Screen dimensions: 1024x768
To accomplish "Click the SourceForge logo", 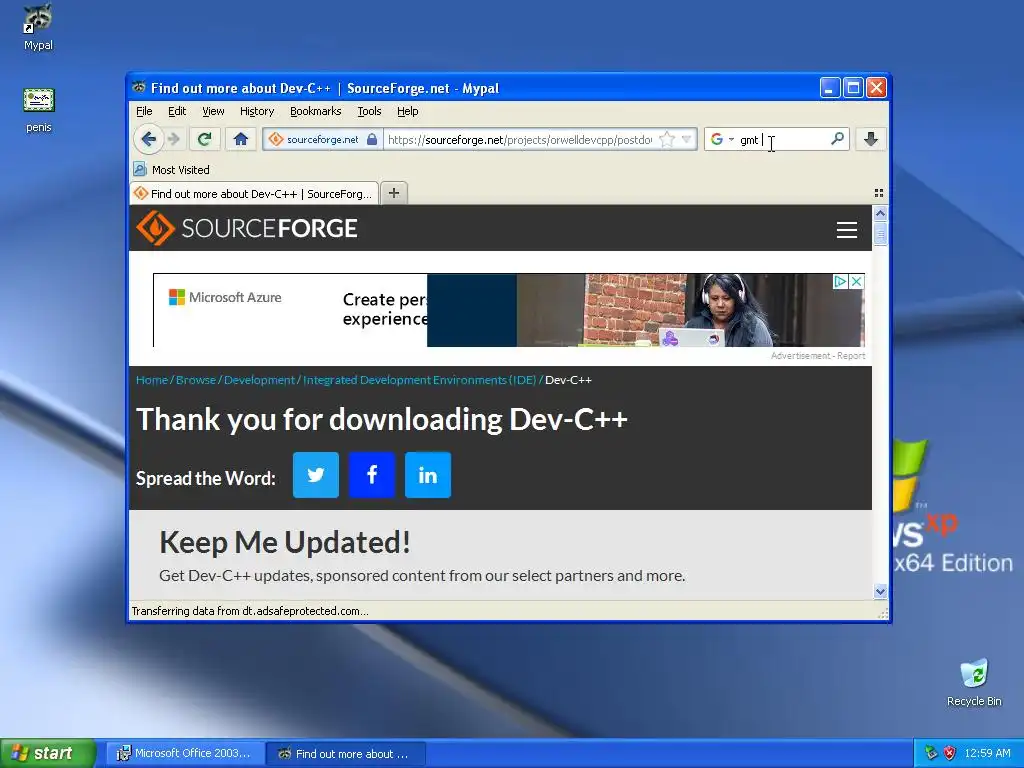I will pos(247,228).
